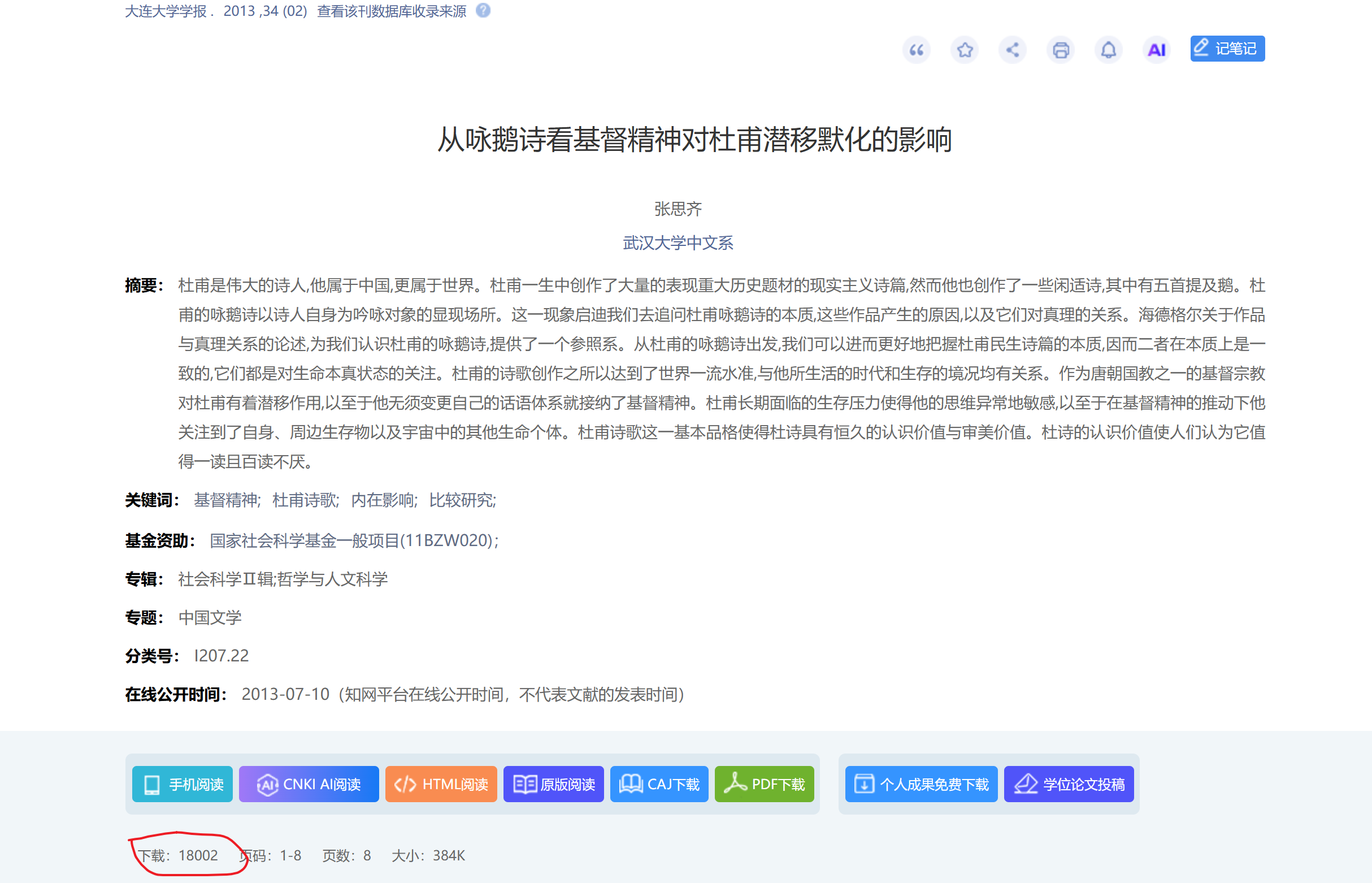Click the question mark help icon

coord(483,11)
